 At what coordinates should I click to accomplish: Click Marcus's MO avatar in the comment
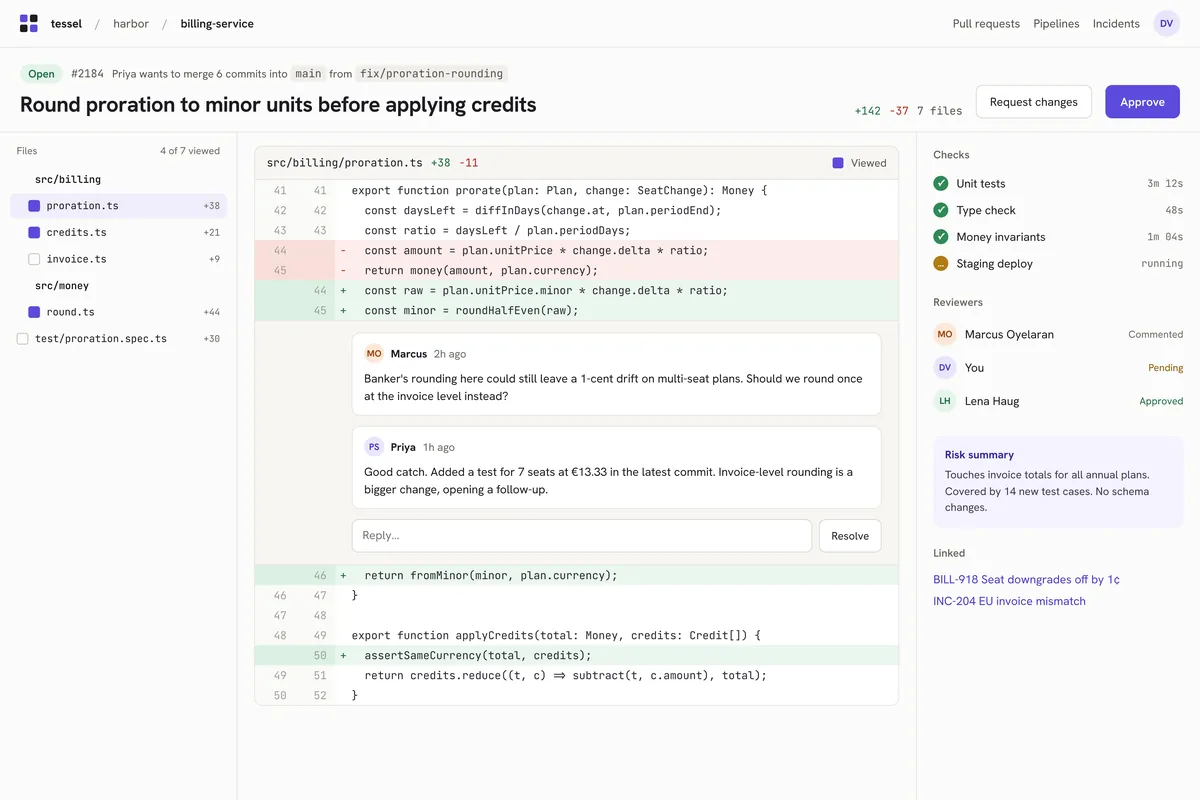(x=374, y=354)
